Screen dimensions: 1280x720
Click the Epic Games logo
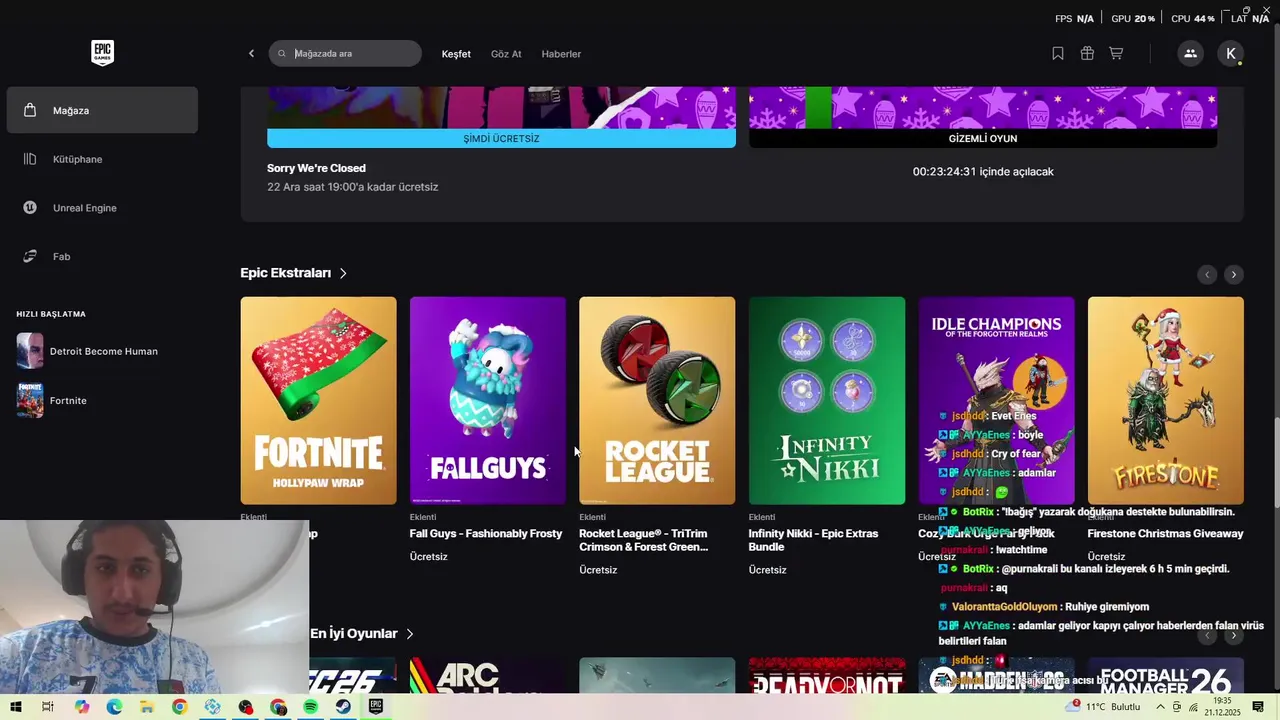[102, 53]
